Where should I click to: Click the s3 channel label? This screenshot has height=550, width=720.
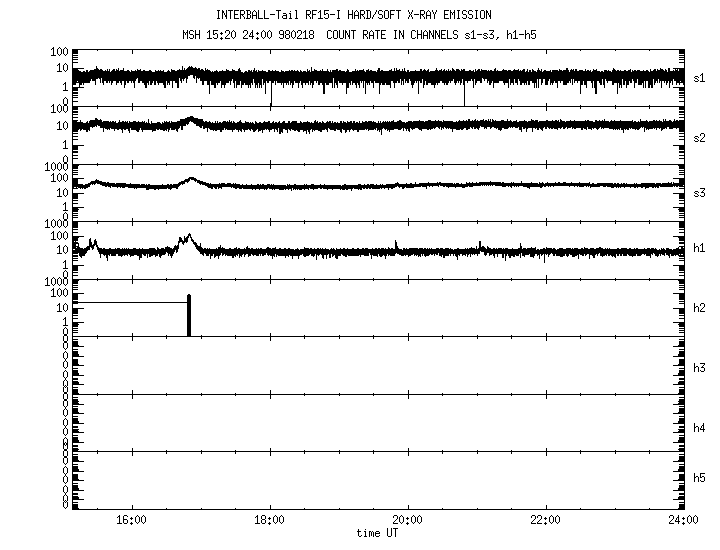click(700, 192)
